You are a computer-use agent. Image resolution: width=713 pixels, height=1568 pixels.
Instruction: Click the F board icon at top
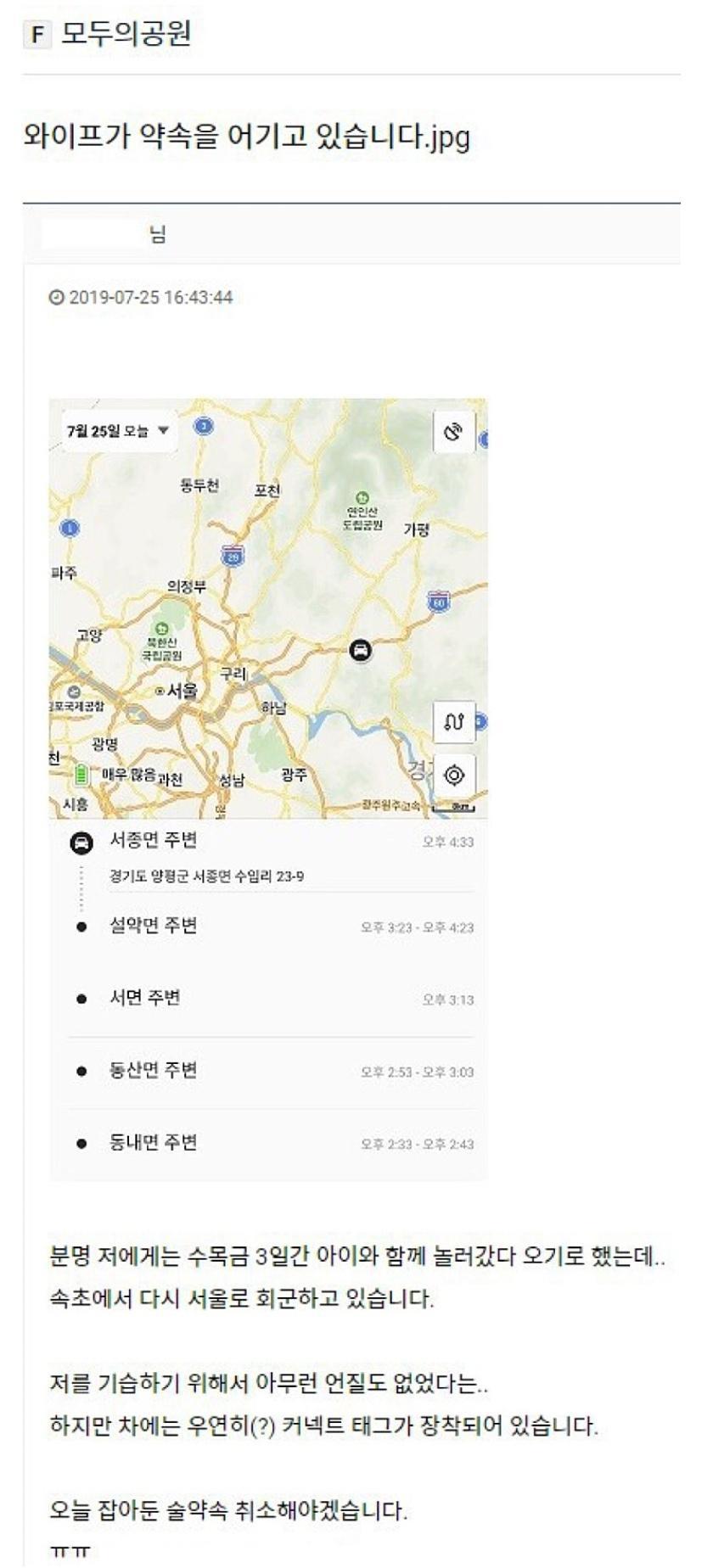pos(36,35)
